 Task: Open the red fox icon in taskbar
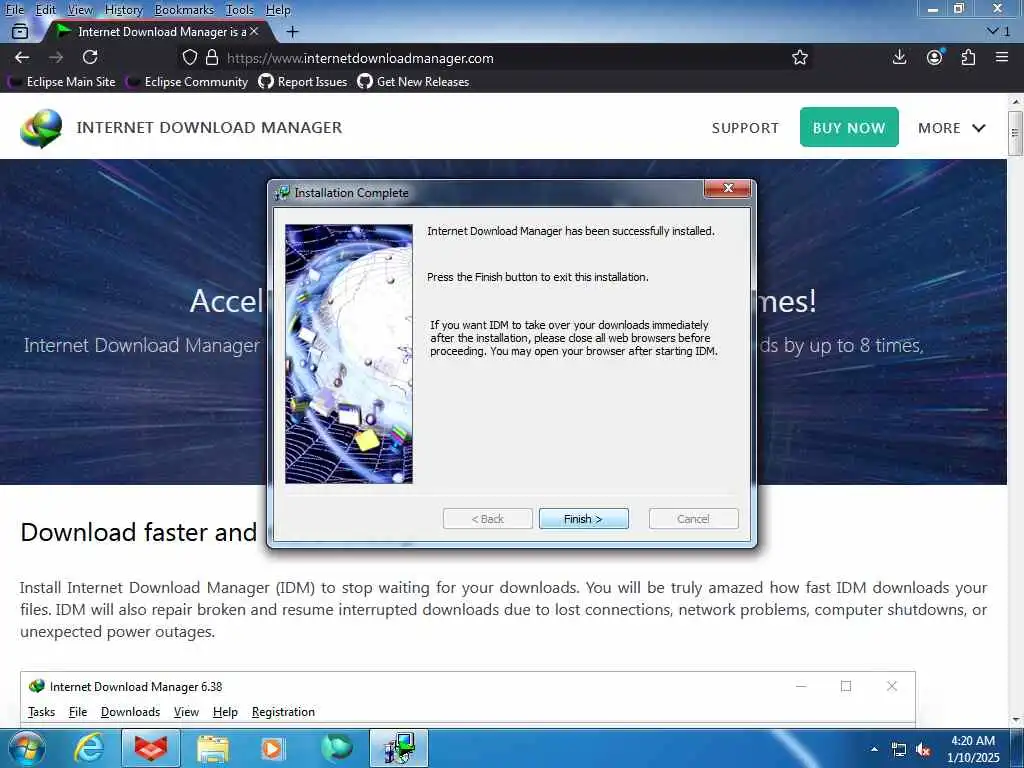pos(151,748)
